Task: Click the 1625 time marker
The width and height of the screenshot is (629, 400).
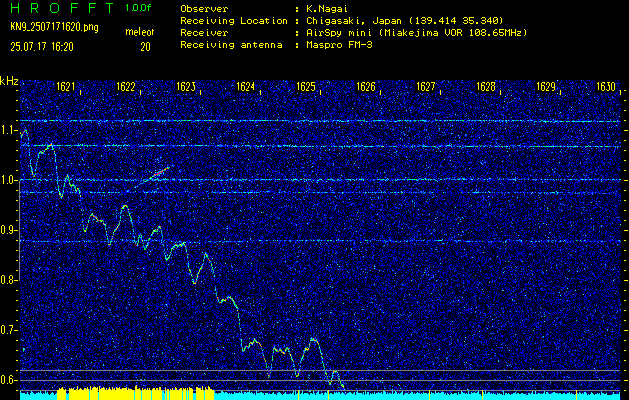Action: point(306,87)
